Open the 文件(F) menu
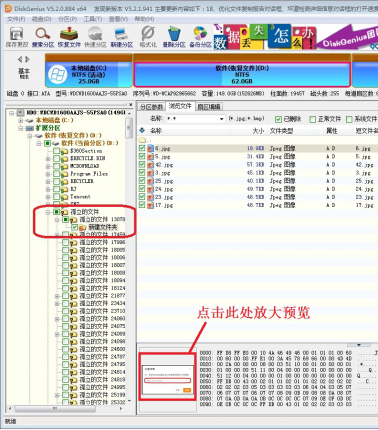Image resolution: width=378 pixels, height=430 pixels. [x=15, y=19]
